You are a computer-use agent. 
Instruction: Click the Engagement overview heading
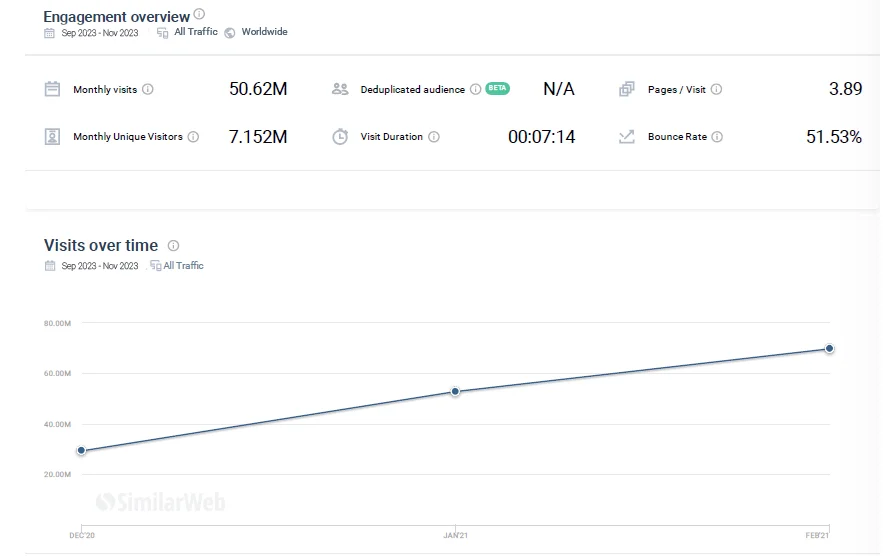[x=116, y=16]
